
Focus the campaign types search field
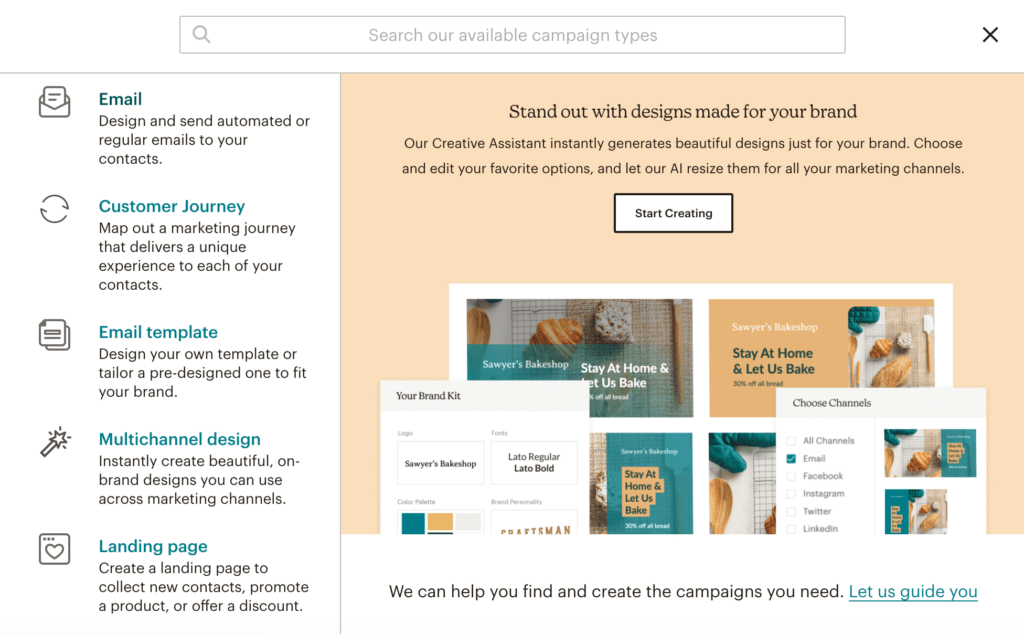pyautogui.click(x=513, y=35)
